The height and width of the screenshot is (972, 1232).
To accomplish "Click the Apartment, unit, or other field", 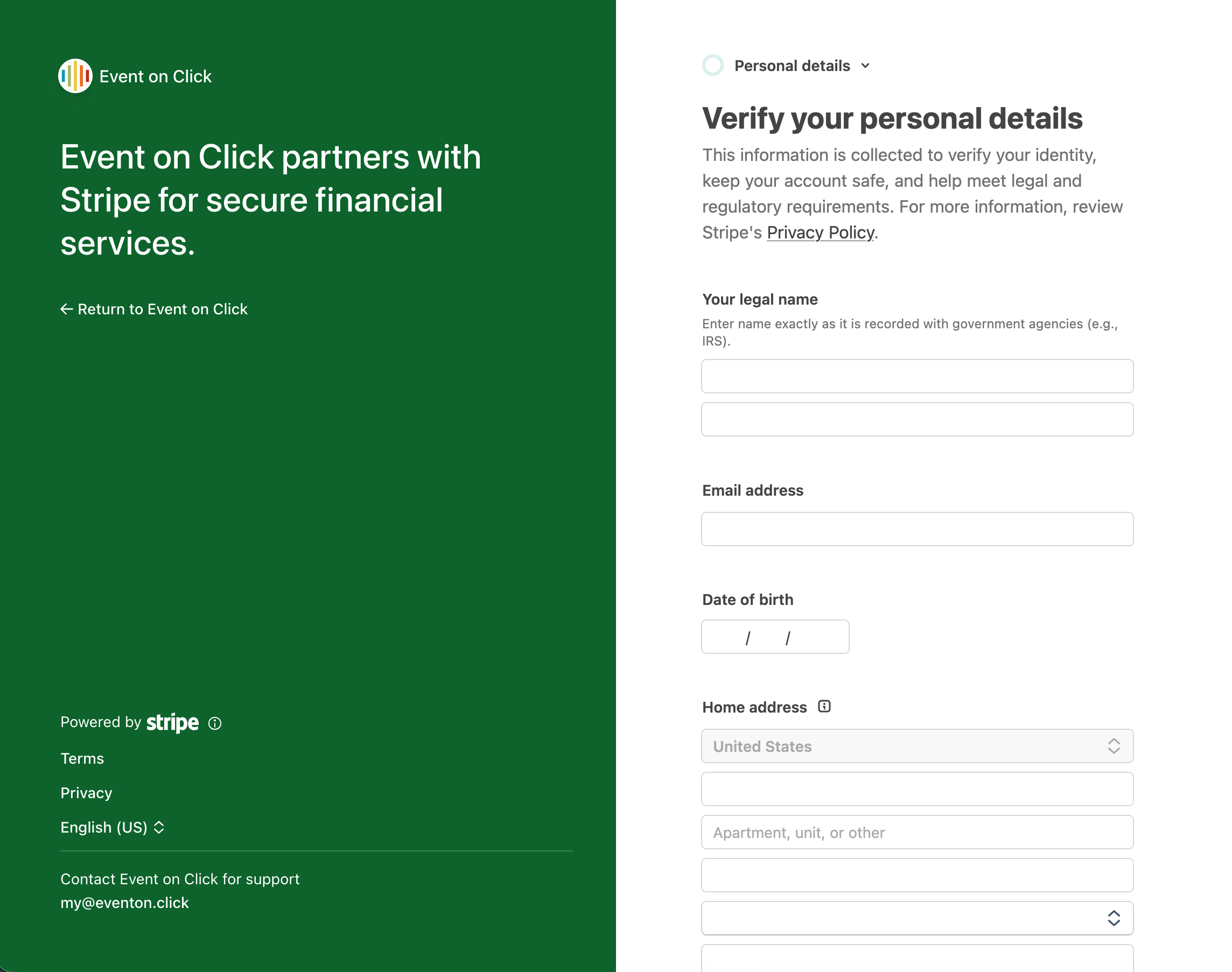I will click(916, 832).
